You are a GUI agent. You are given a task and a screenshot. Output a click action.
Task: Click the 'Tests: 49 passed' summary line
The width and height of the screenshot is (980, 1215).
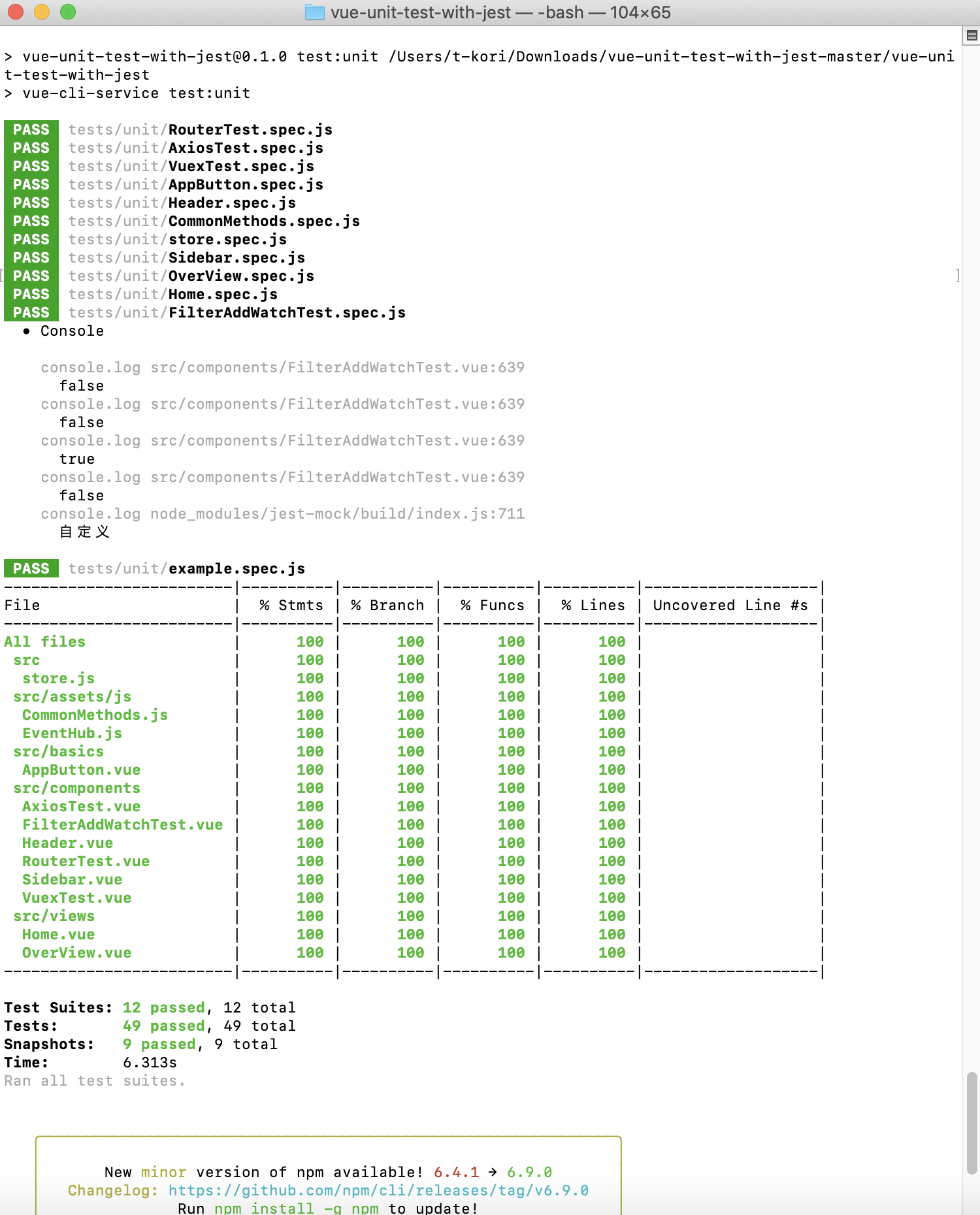[x=150, y=1026]
